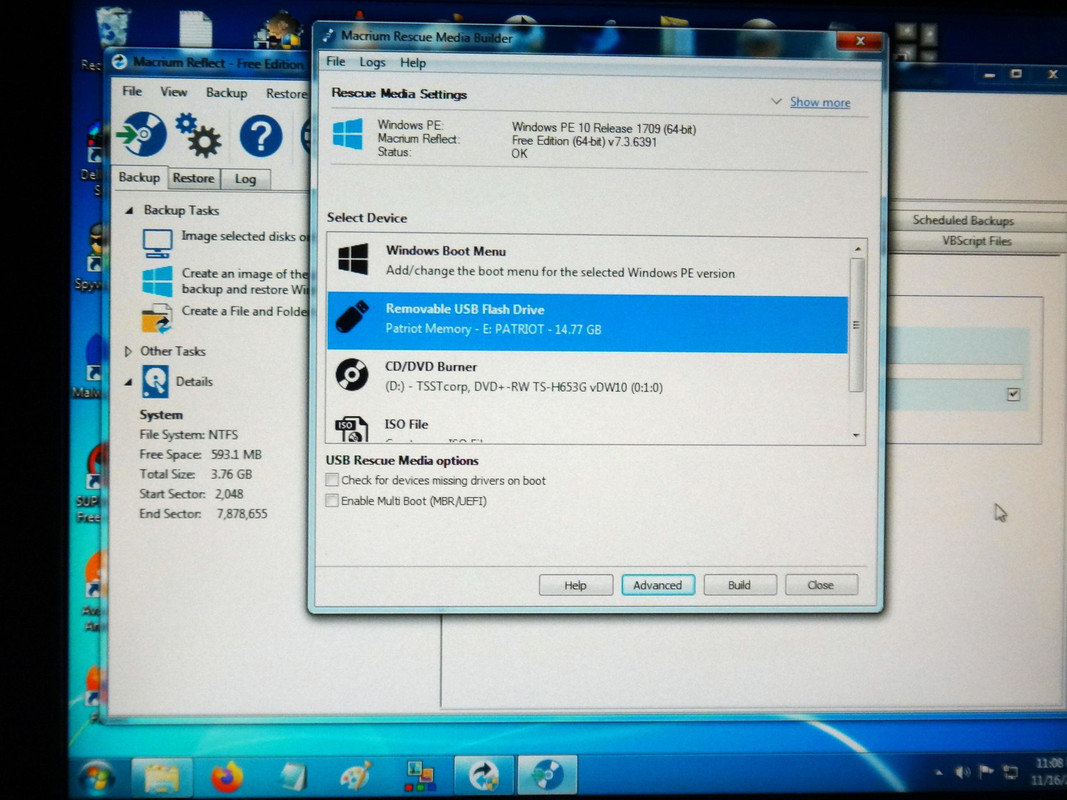1067x800 pixels.
Task: Open the Scheduled Backups tab
Action: coord(963,220)
